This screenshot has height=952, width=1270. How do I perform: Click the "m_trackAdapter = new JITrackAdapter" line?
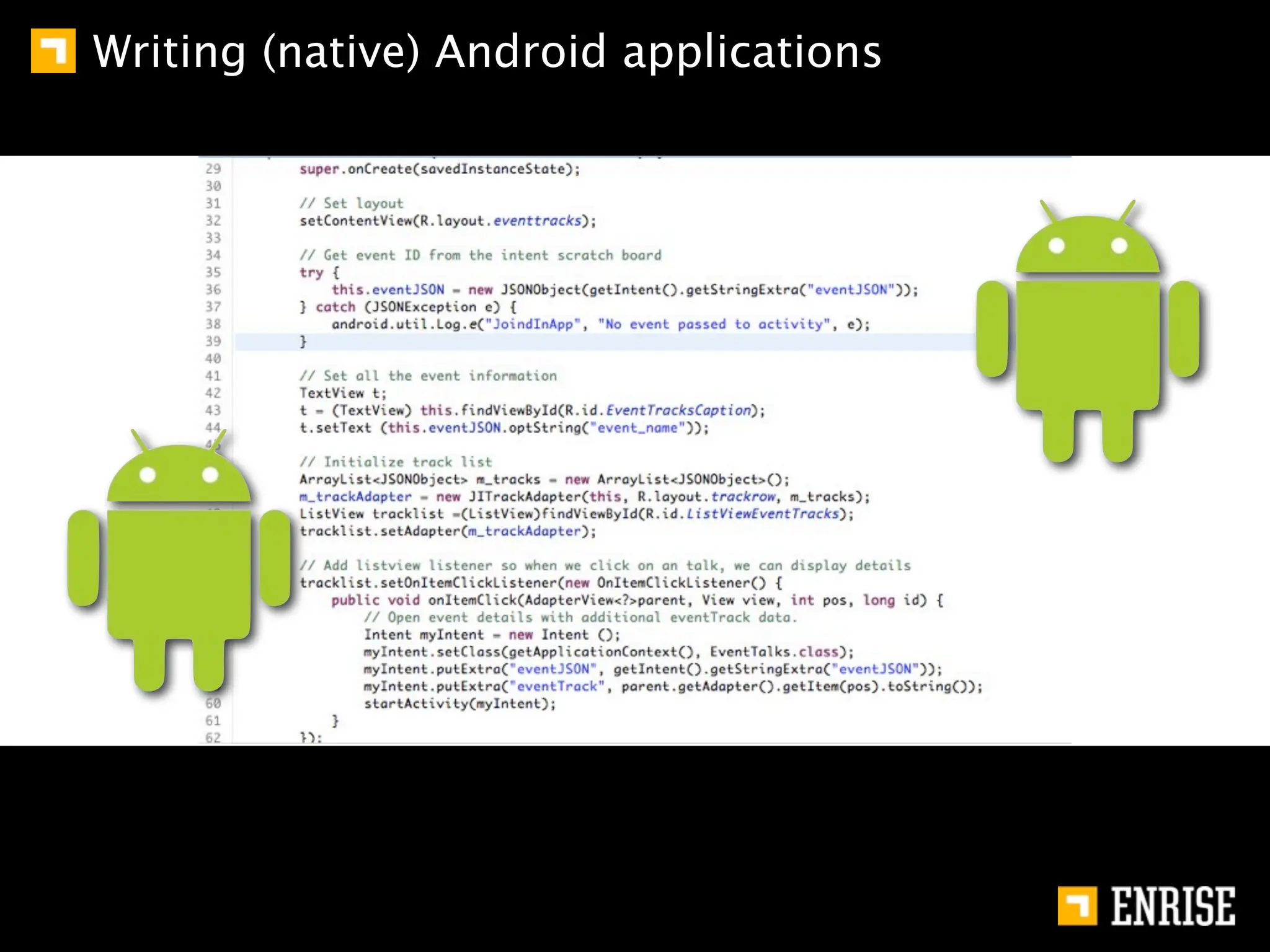click(585, 496)
